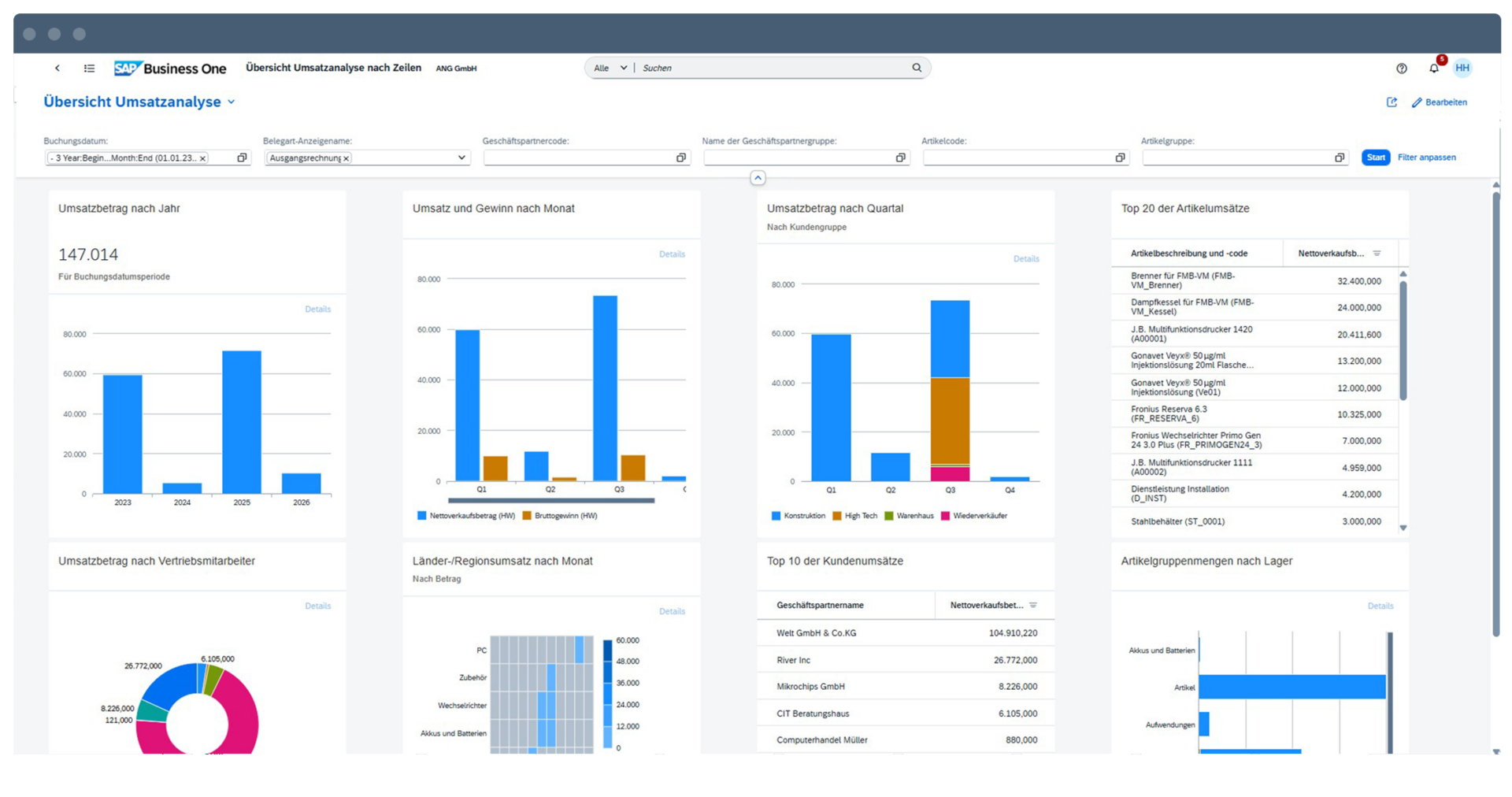Click the HH user avatar
This screenshot has height=797, width=1512.
click(1463, 69)
